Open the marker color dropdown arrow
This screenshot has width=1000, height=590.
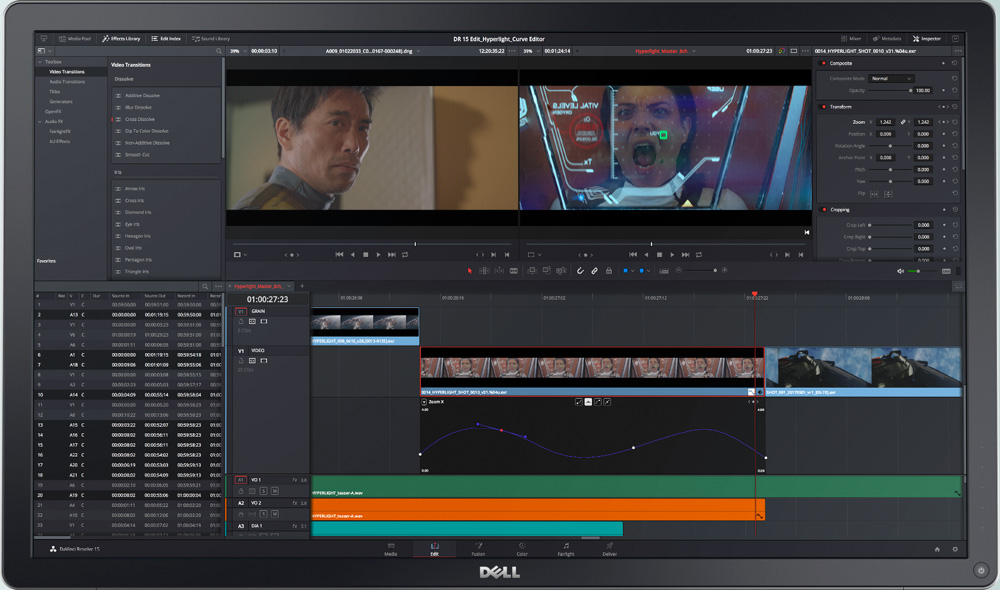(x=649, y=271)
